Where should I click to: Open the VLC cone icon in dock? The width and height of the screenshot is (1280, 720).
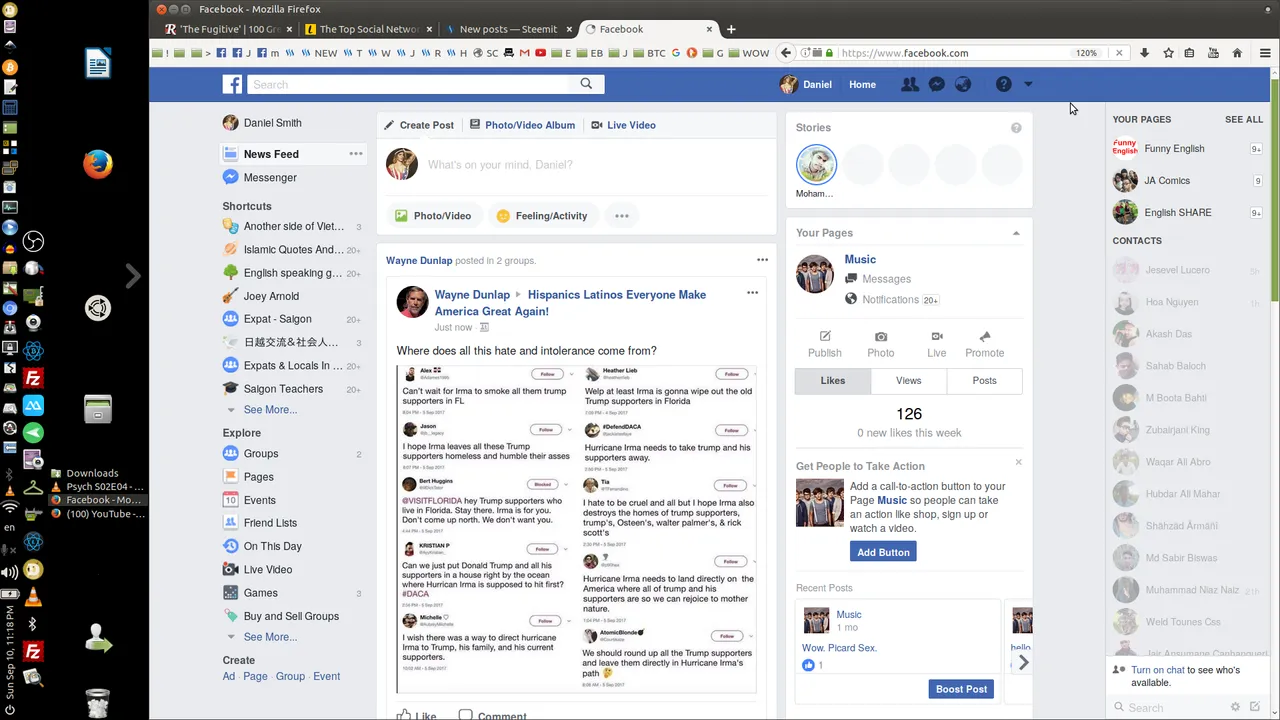point(33,597)
